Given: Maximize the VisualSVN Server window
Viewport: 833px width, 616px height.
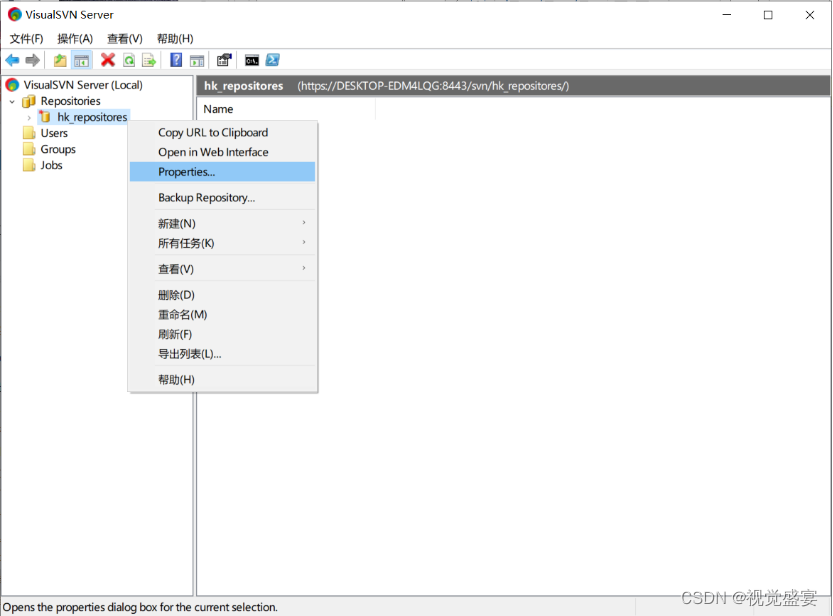Looking at the screenshot, I should (768, 15).
